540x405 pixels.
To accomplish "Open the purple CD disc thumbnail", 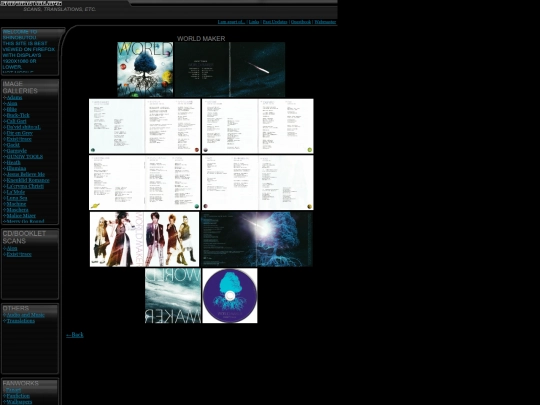I will [230, 295].
